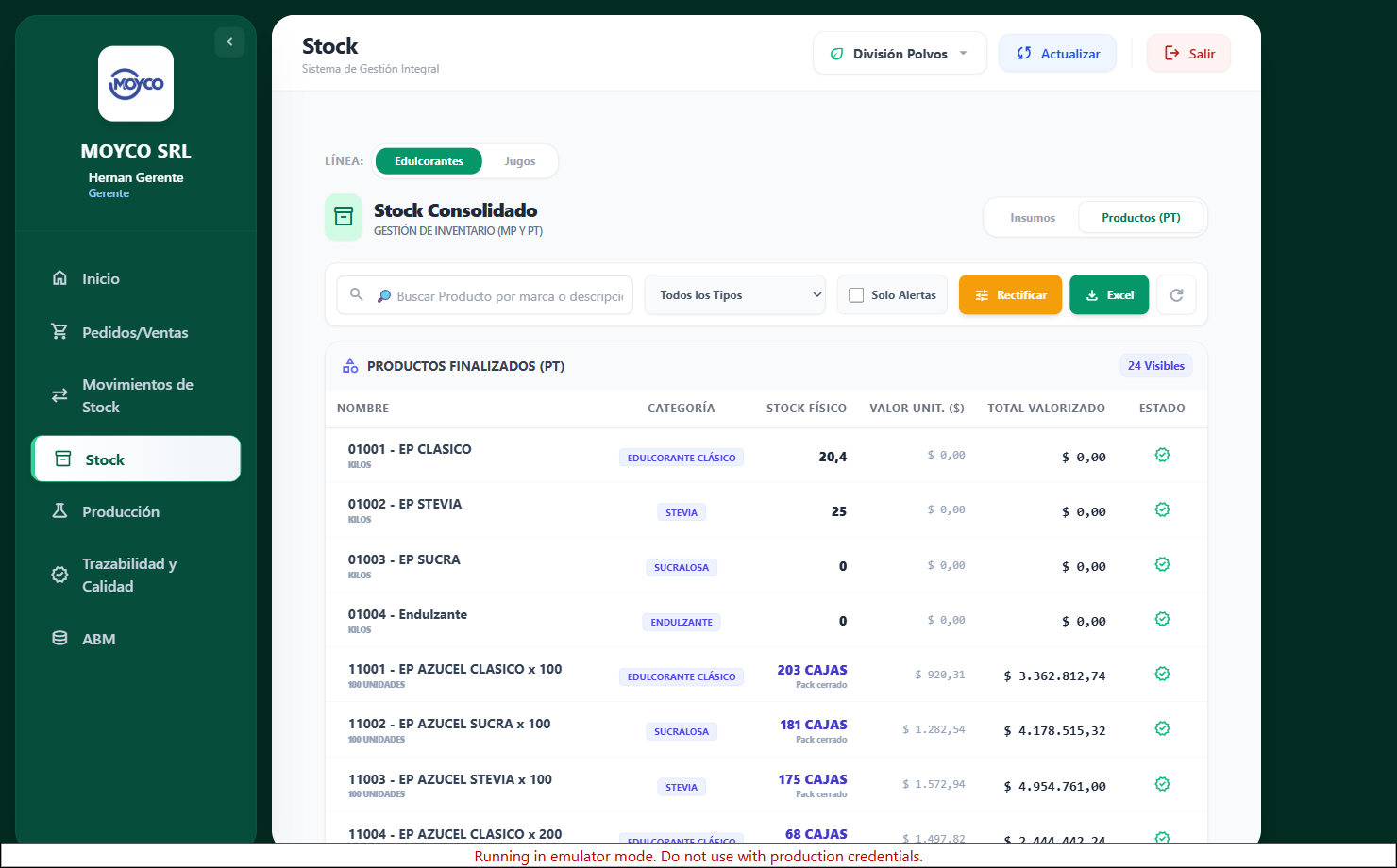Click the CATEGORÍA column header

(x=682, y=409)
